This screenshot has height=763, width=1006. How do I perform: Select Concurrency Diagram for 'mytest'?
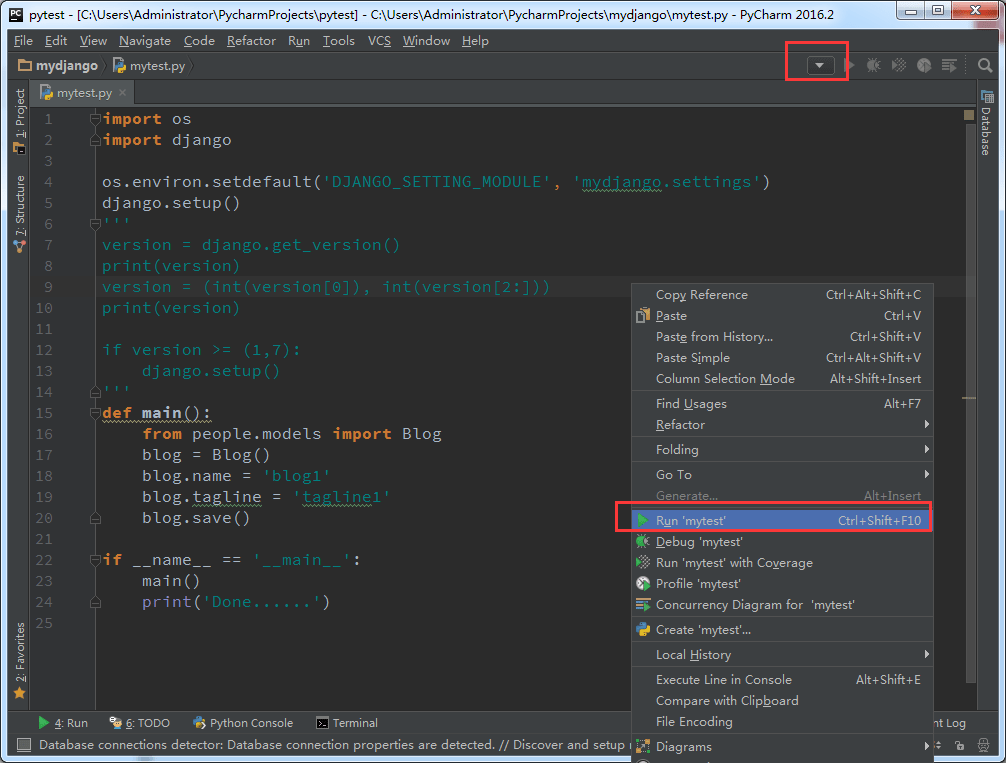tap(782, 604)
